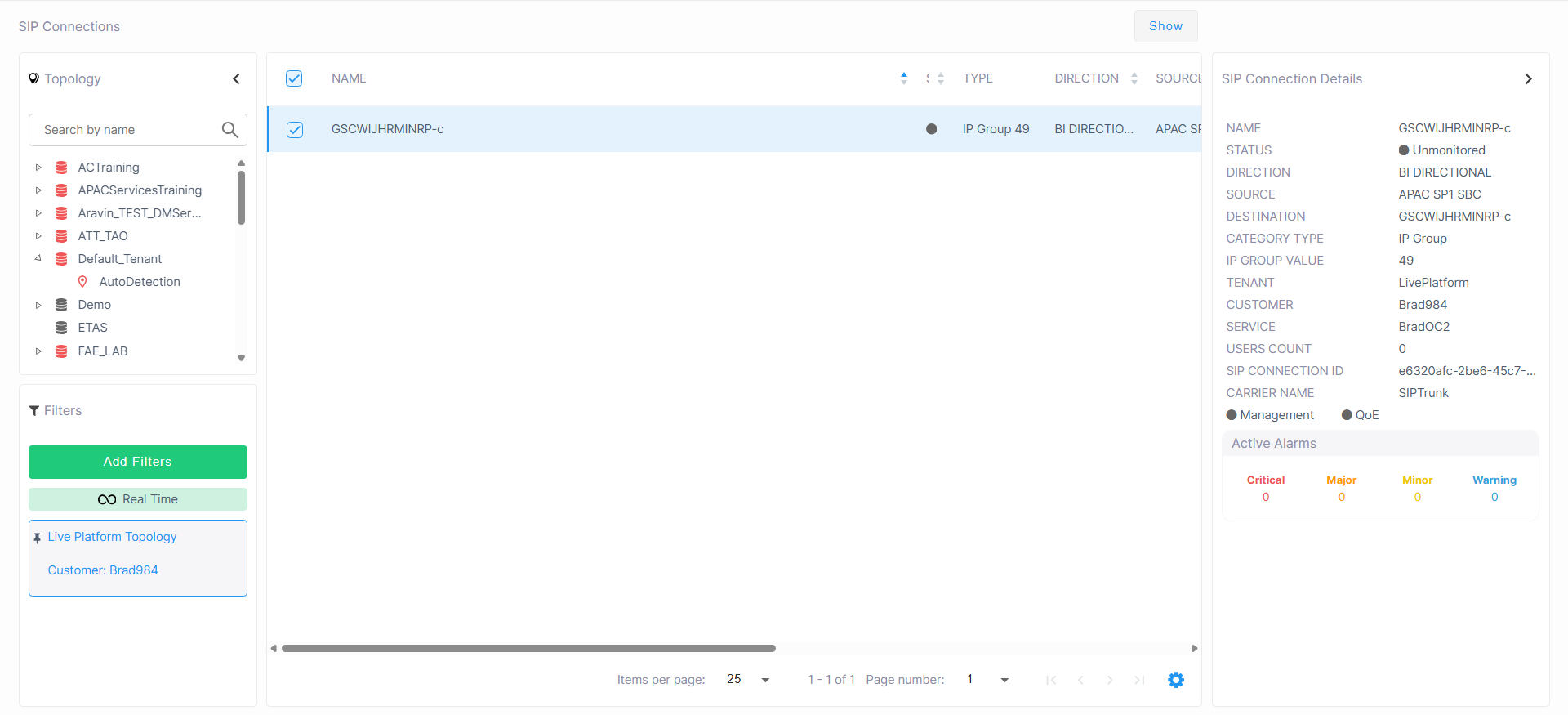Select FAE_LAB in the topology tree

102,351
